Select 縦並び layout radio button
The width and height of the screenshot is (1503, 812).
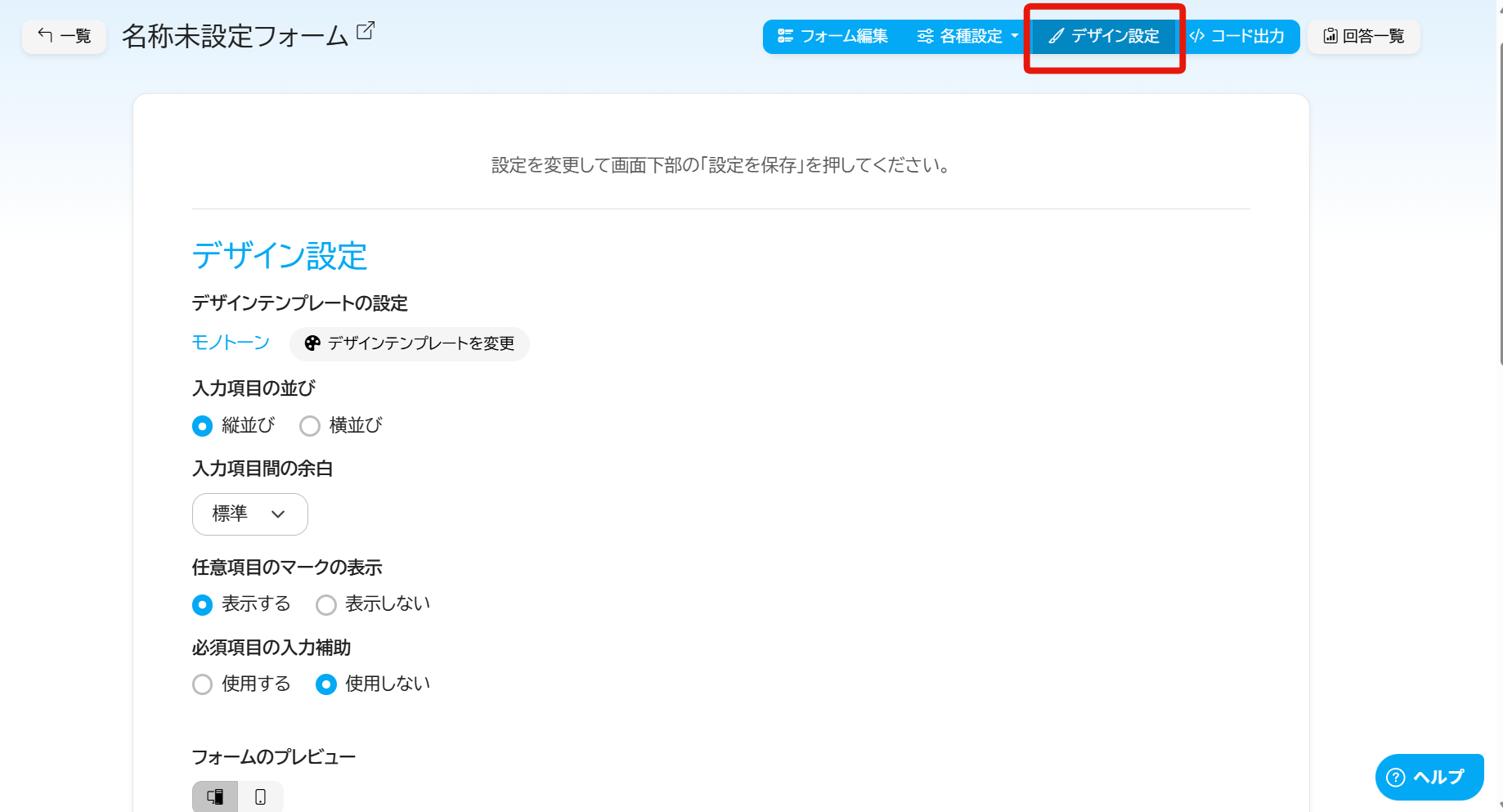pos(202,426)
